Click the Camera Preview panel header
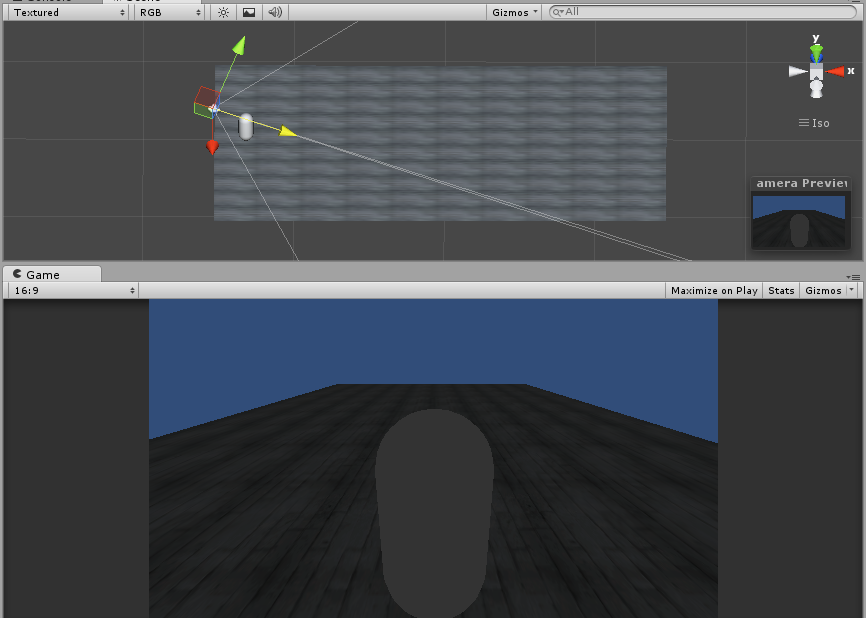 coord(800,183)
